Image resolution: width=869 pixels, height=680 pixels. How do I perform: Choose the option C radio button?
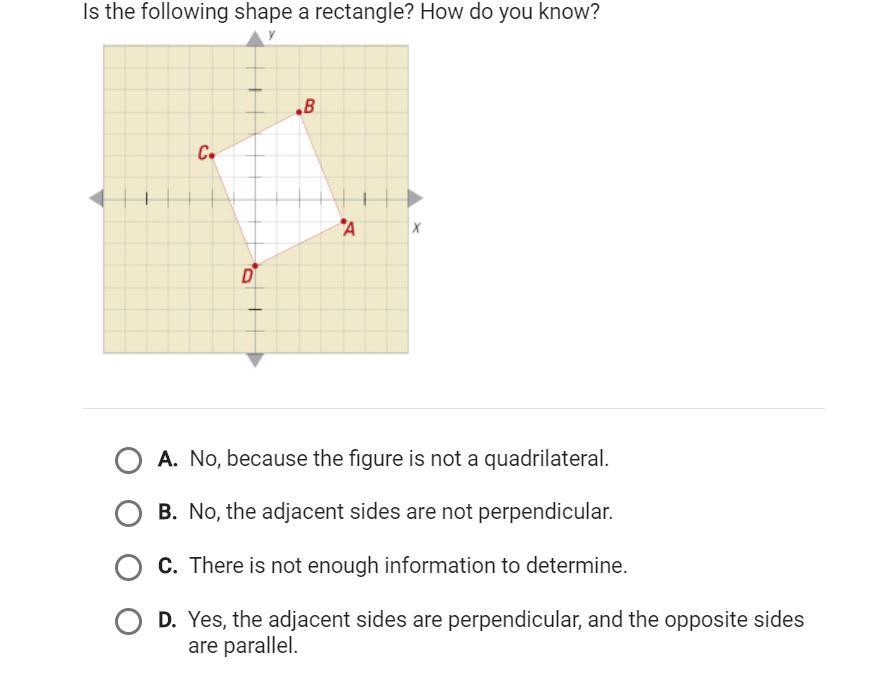[x=128, y=567]
